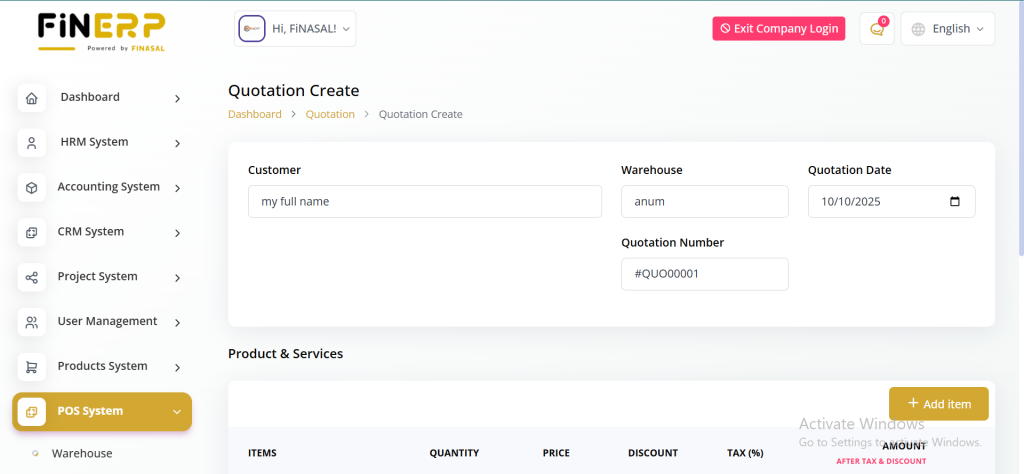
Task: Open the chat notifications bell icon
Action: (877, 29)
